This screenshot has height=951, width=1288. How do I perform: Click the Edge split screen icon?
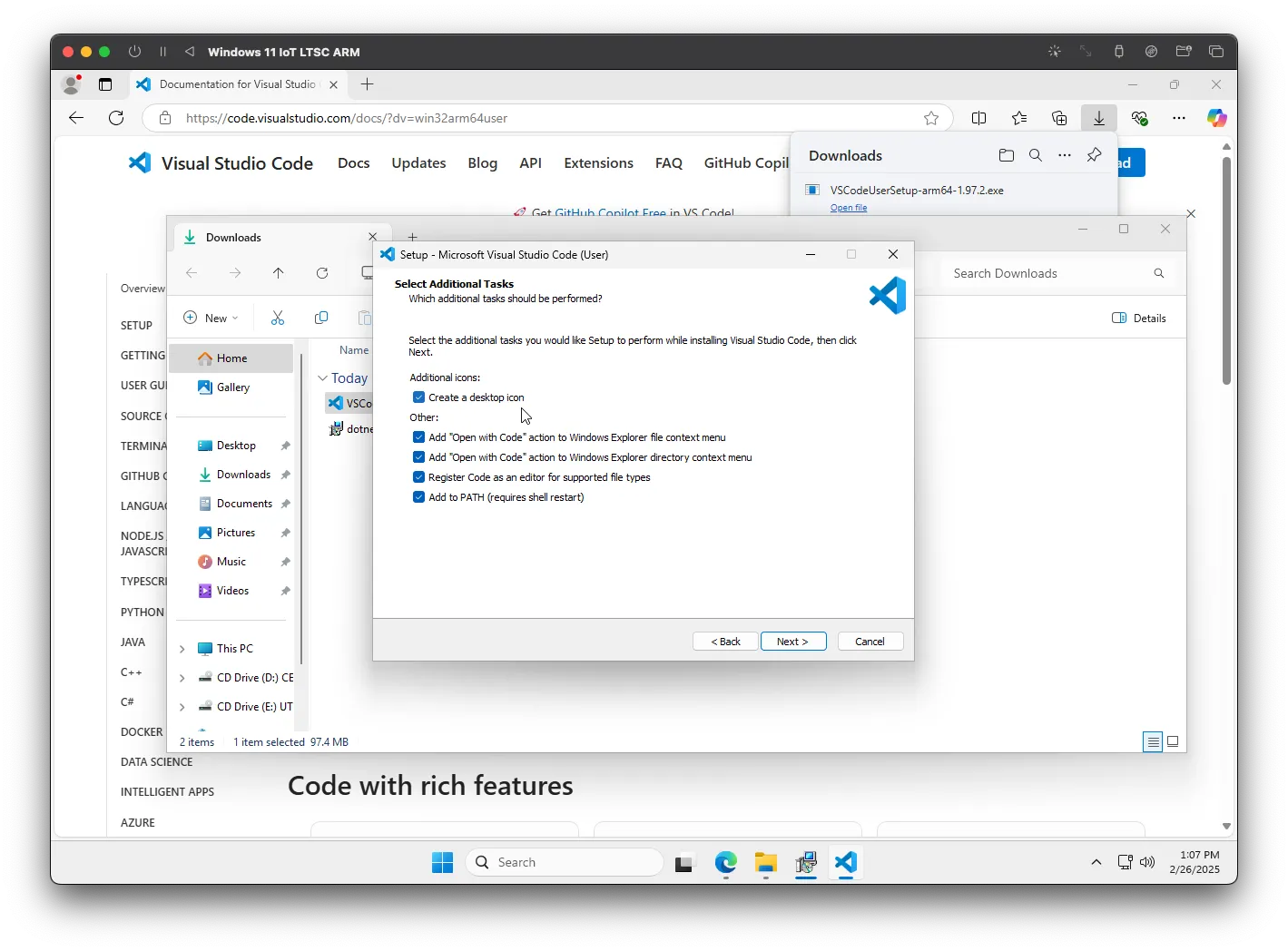[x=978, y=118]
